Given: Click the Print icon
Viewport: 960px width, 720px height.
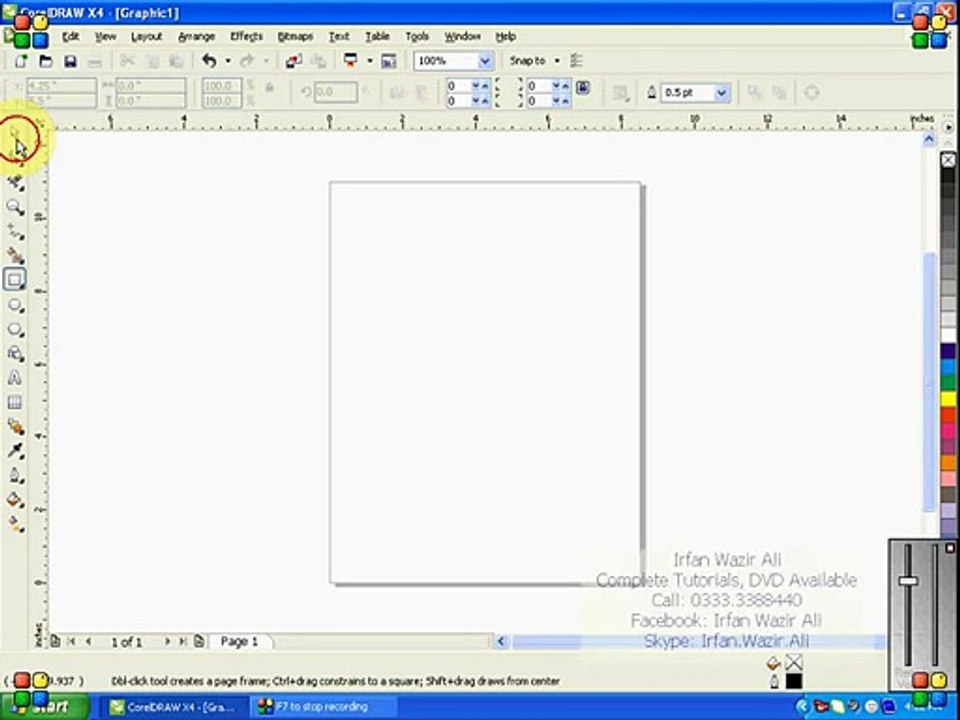Looking at the screenshot, I should click(94, 61).
